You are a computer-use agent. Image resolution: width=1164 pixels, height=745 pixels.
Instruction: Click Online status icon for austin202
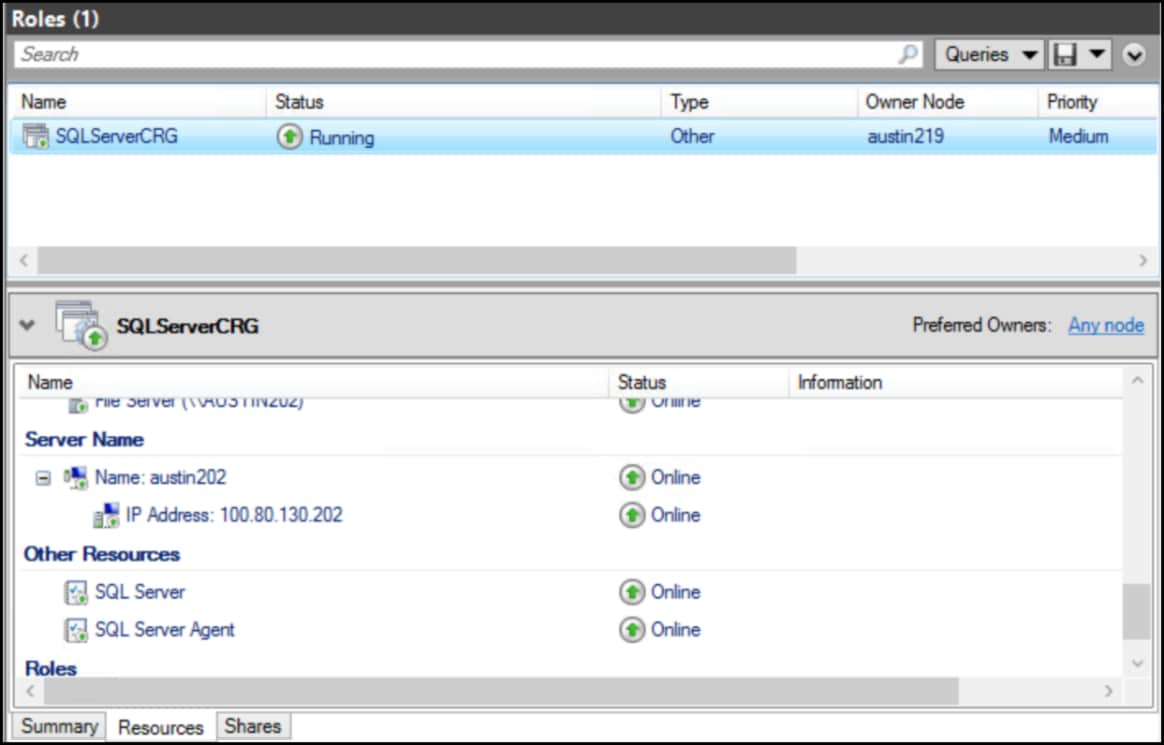pyautogui.click(x=632, y=477)
